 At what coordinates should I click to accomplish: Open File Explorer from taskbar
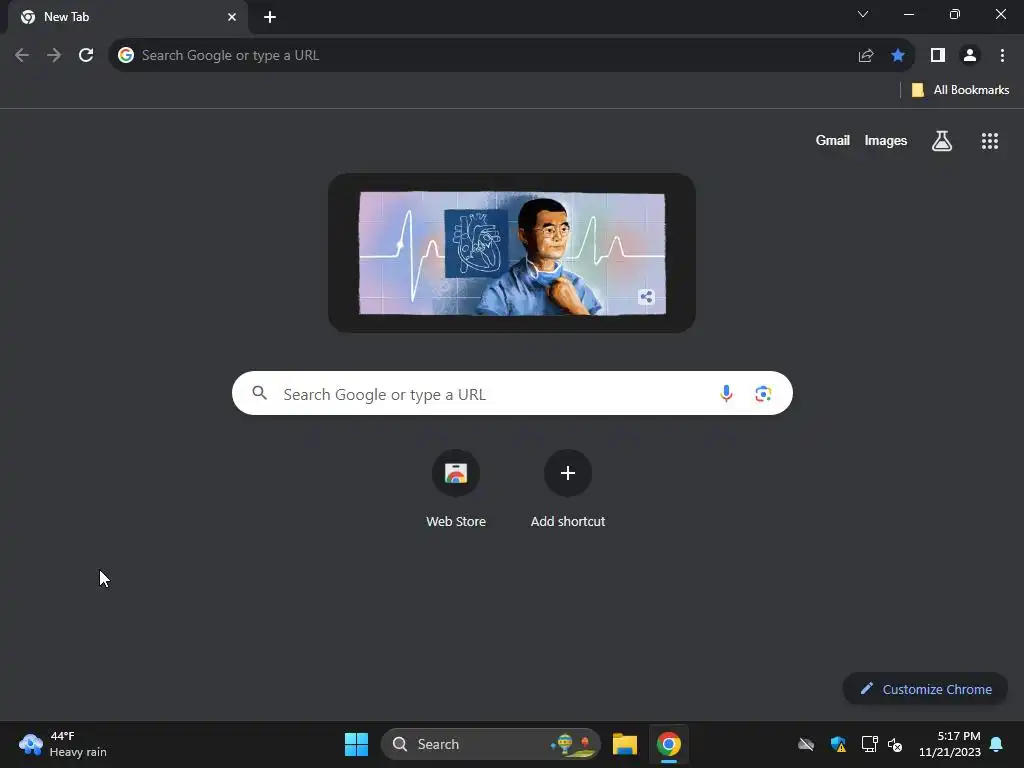tap(624, 744)
